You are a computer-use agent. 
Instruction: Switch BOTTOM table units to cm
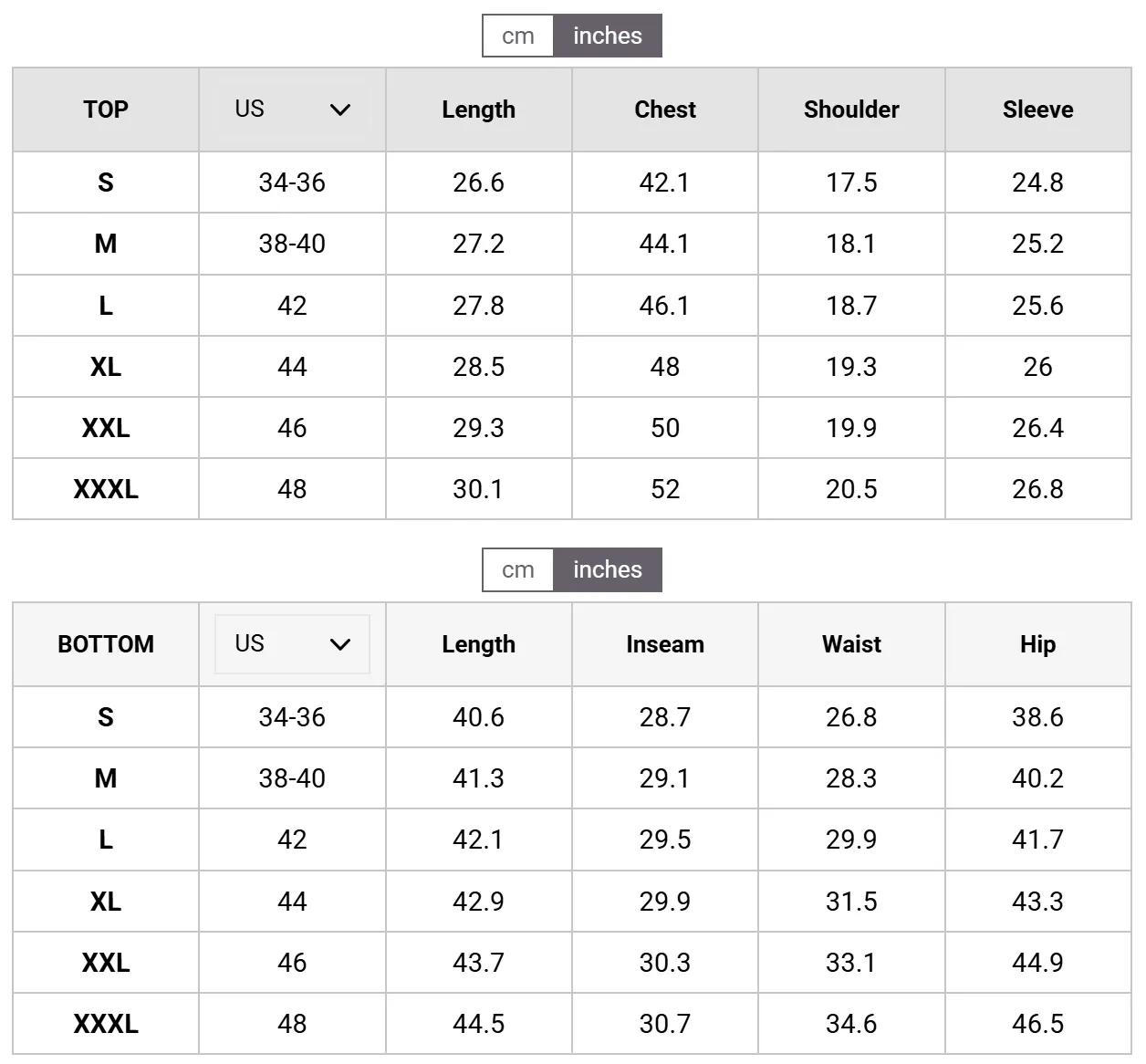[x=517, y=569]
